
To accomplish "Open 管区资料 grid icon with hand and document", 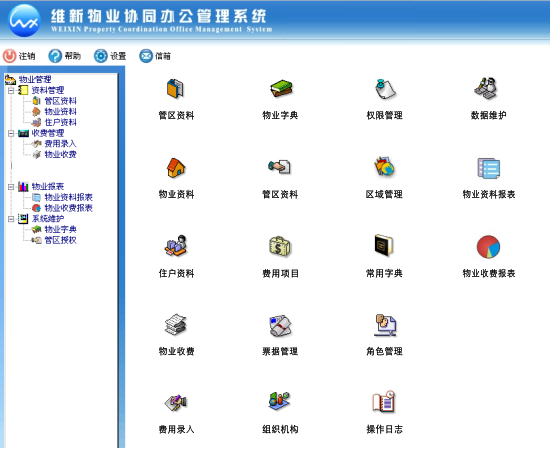I will pyautogui.click(x=280, y=167).
